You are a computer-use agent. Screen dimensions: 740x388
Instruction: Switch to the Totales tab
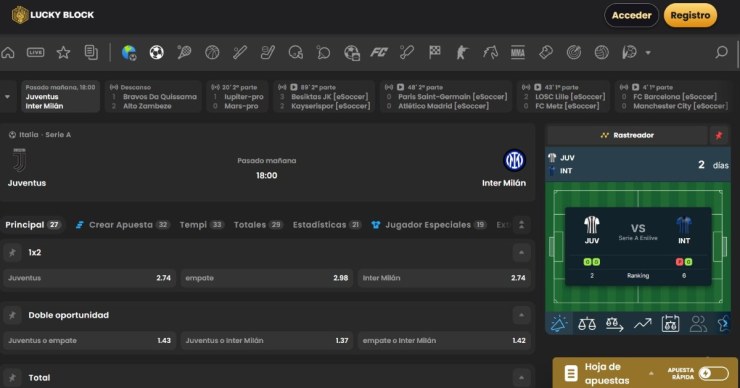tap(258, 225)
